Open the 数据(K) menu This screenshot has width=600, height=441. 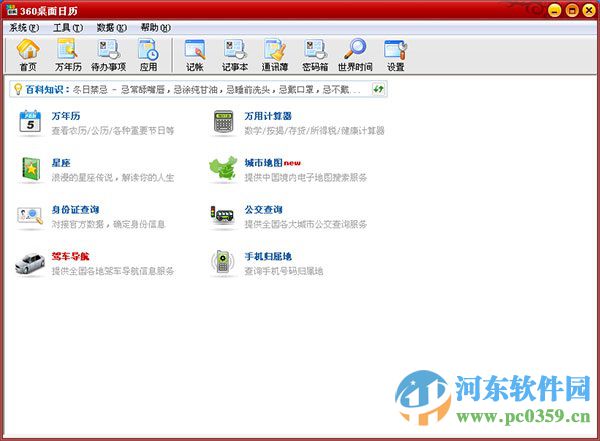coord(111,28)
